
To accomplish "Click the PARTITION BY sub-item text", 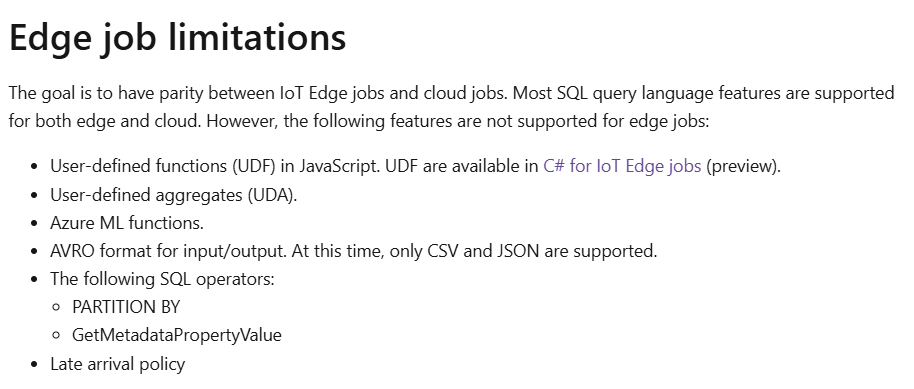I will click(126, 307).
